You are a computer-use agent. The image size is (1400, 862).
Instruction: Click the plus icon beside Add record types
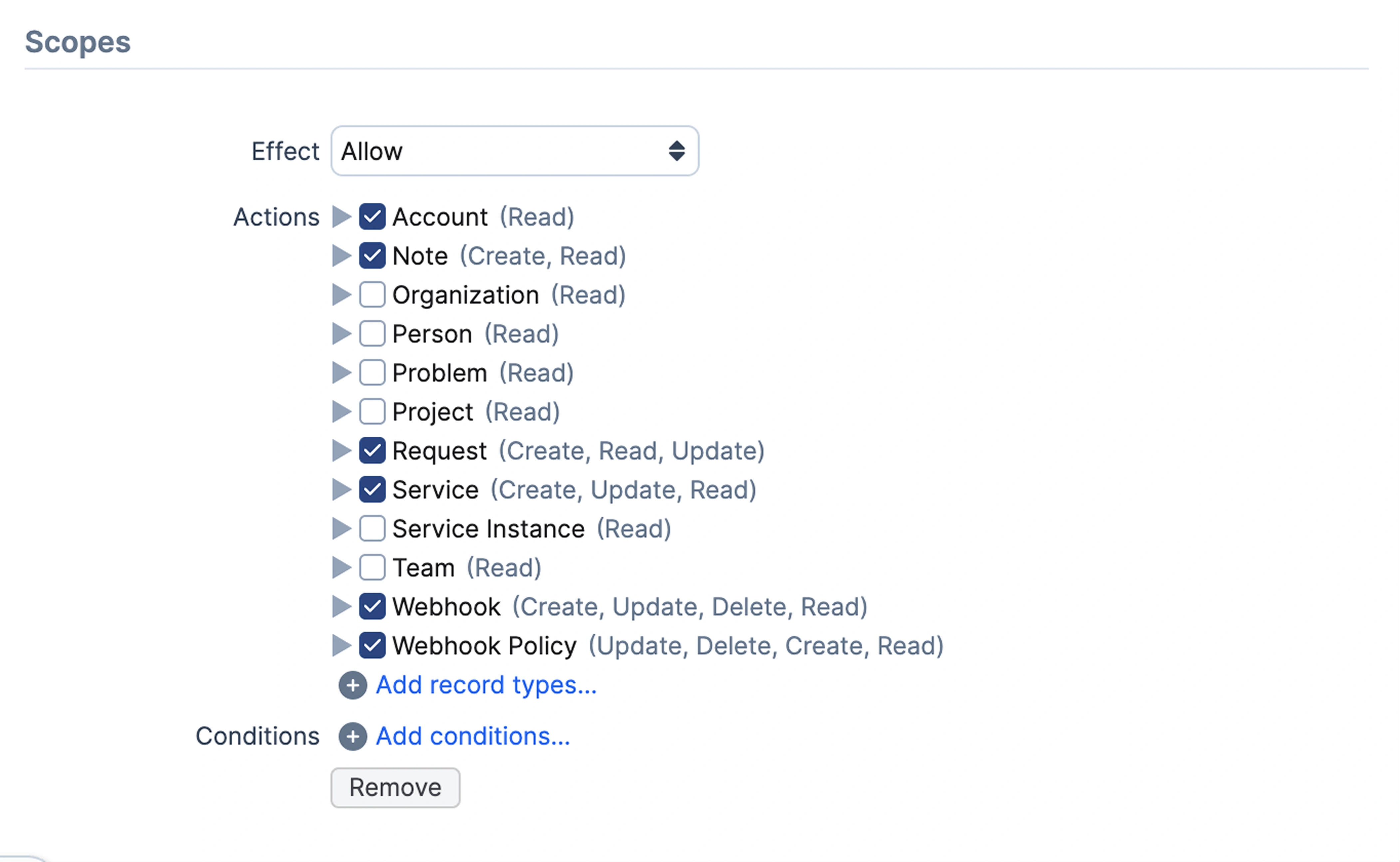pos(353,685)
